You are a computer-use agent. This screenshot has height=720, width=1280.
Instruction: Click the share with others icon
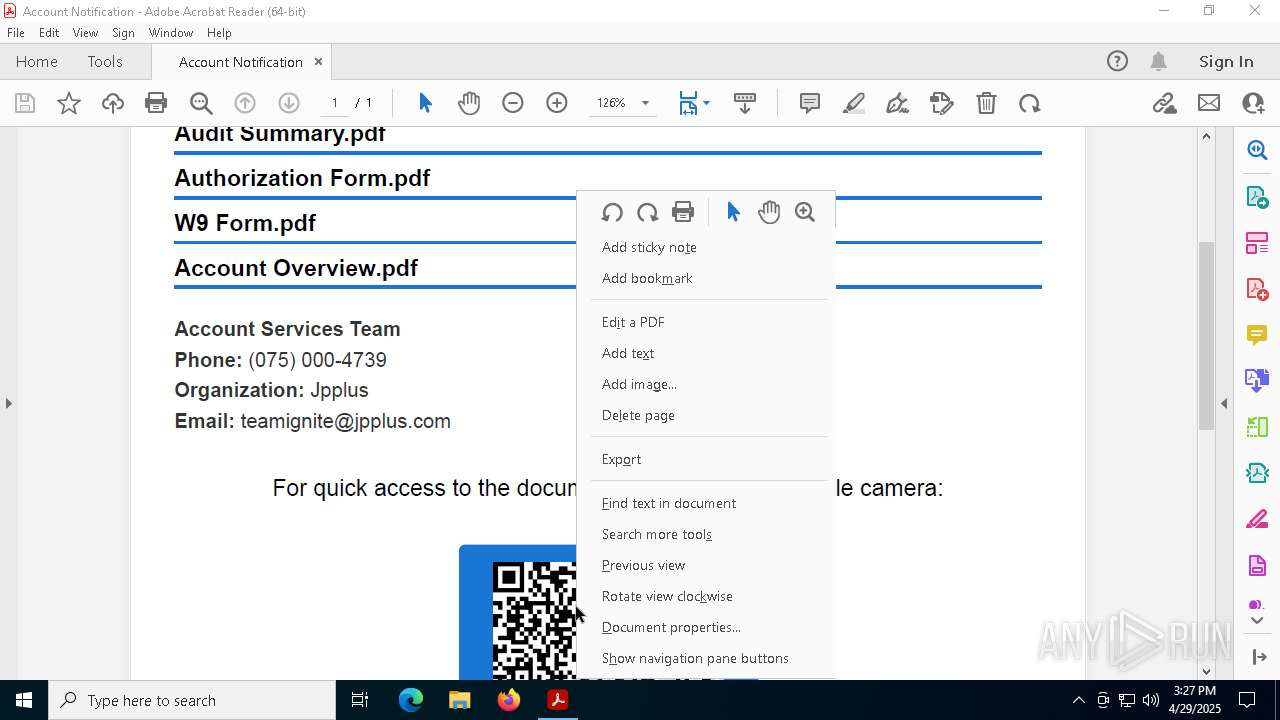point(1253,103)
